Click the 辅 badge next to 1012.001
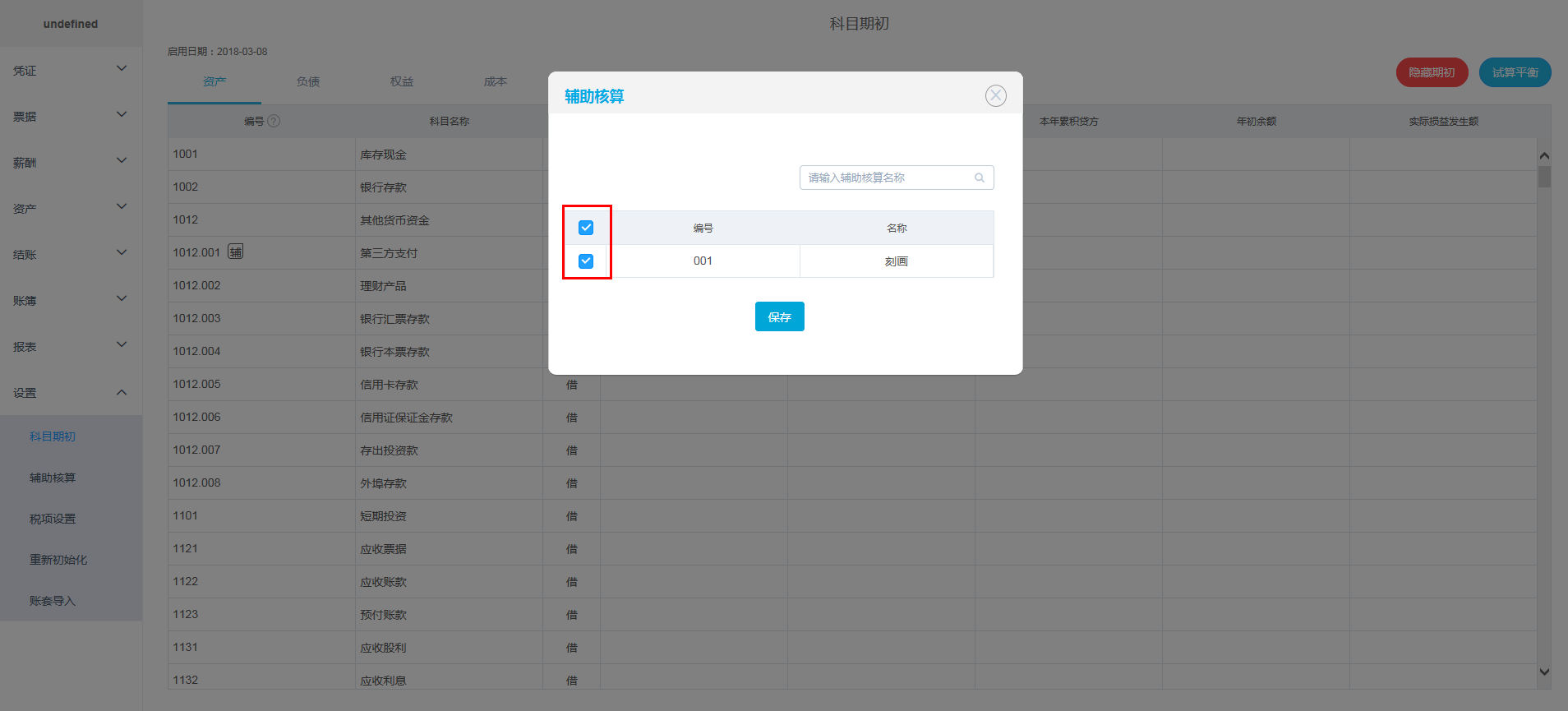Image resolution: width=1568 pixels, height=711 pixels. [x=236, y=252]
